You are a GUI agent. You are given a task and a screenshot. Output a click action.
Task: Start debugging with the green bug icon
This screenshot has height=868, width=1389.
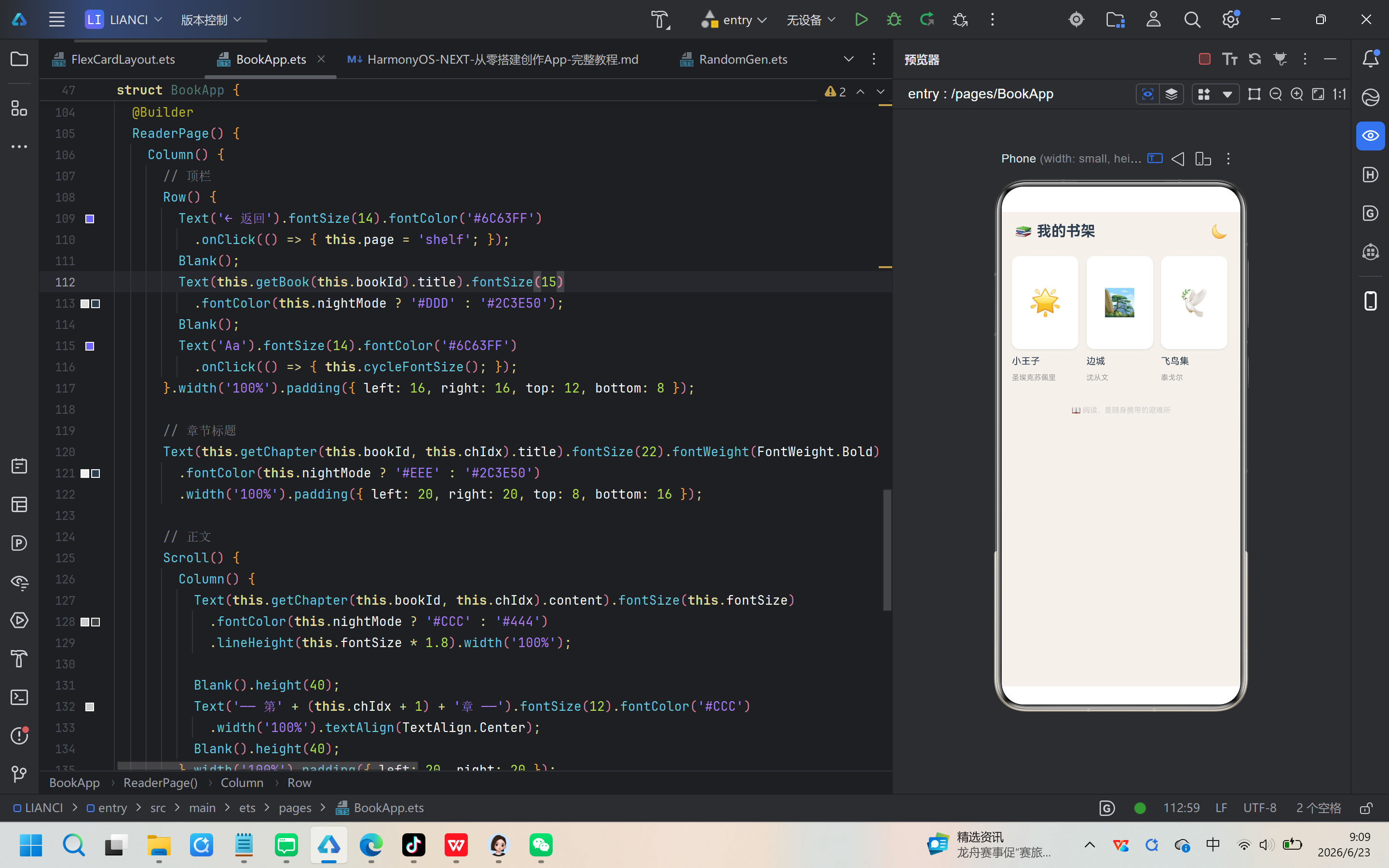tap(894, 19)
